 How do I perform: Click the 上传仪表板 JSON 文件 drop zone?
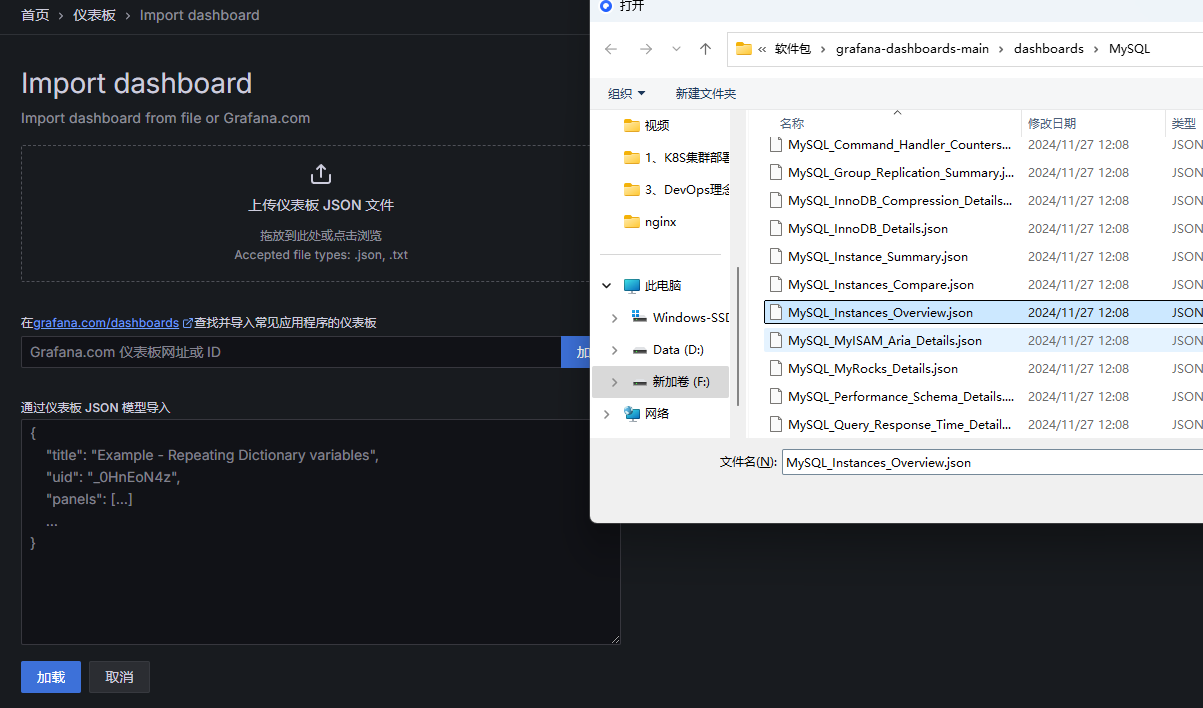(320, 214)
